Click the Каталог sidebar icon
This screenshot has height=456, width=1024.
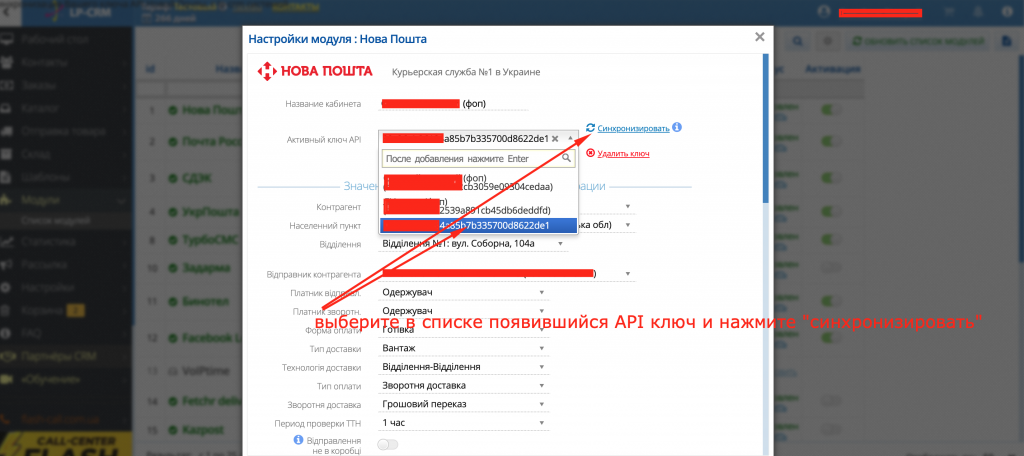pyautogui.click(x=7, y=108)
